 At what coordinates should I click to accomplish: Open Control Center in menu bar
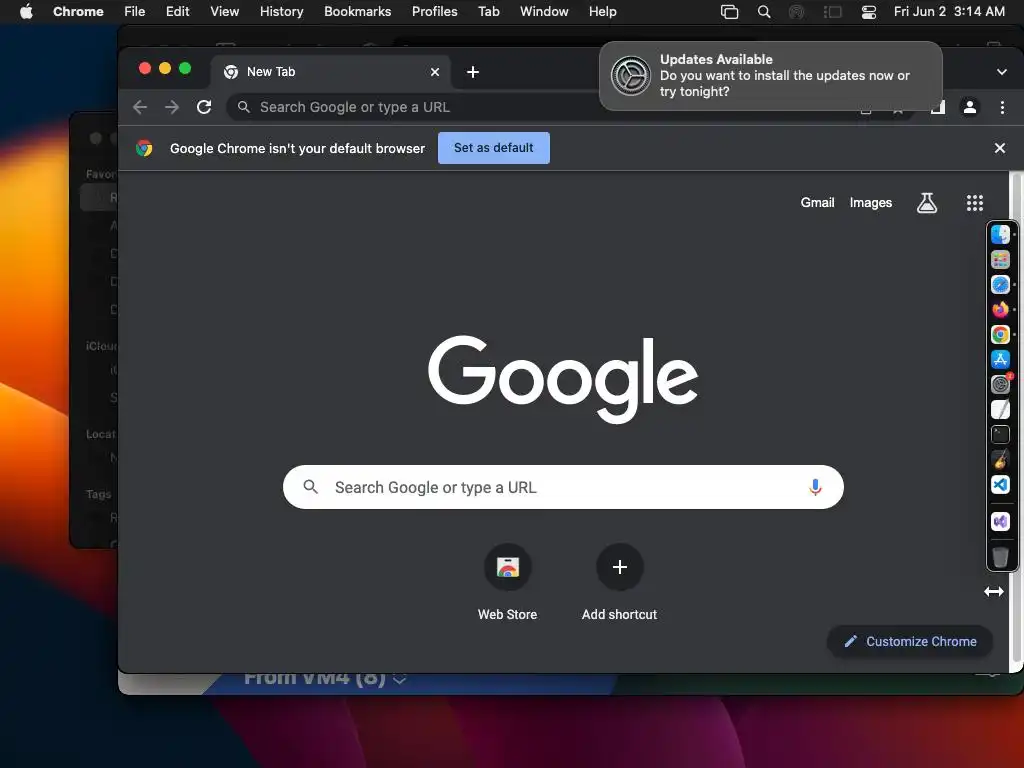click(869, 12)
